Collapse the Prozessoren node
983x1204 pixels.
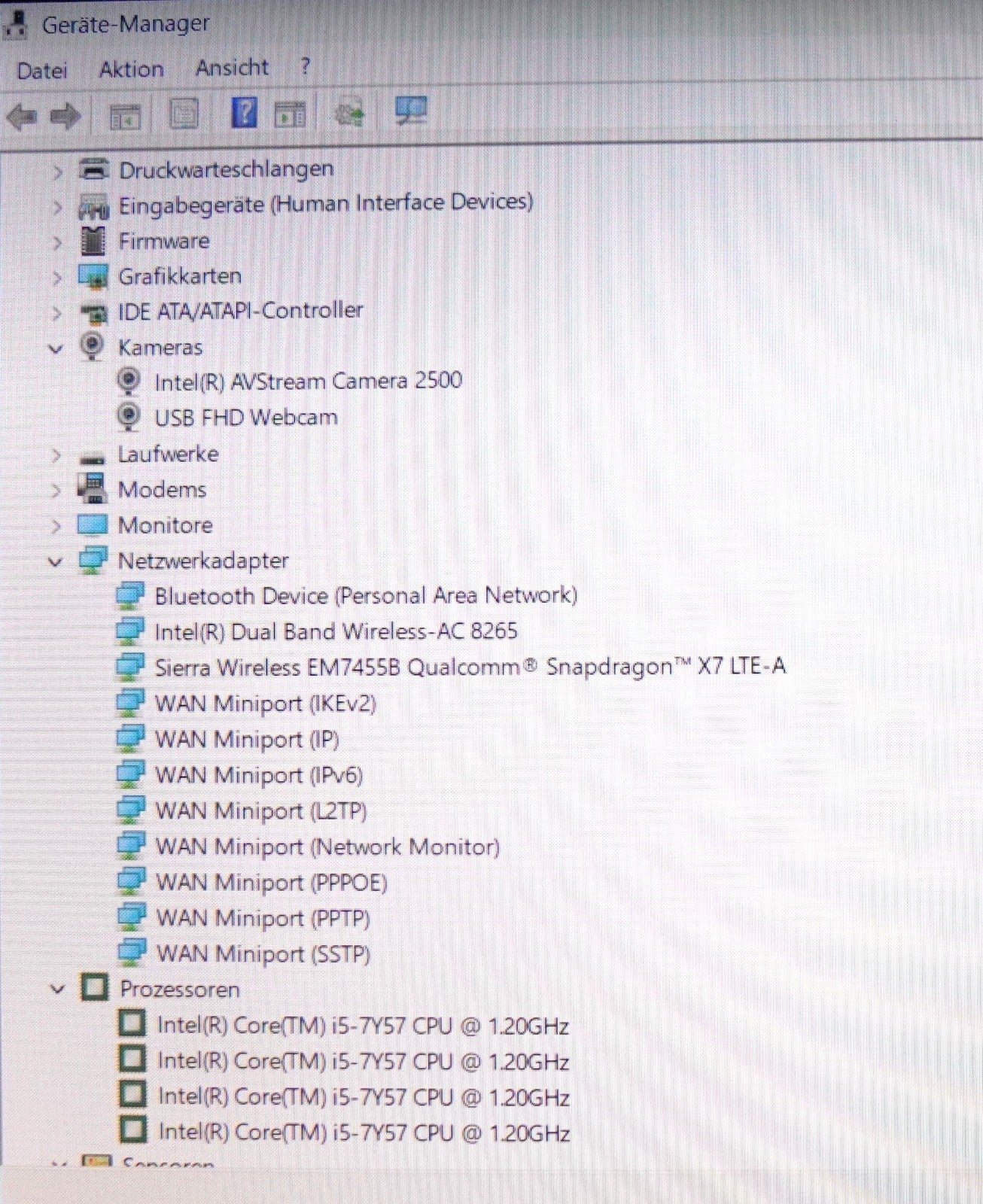tap(57, 990)
